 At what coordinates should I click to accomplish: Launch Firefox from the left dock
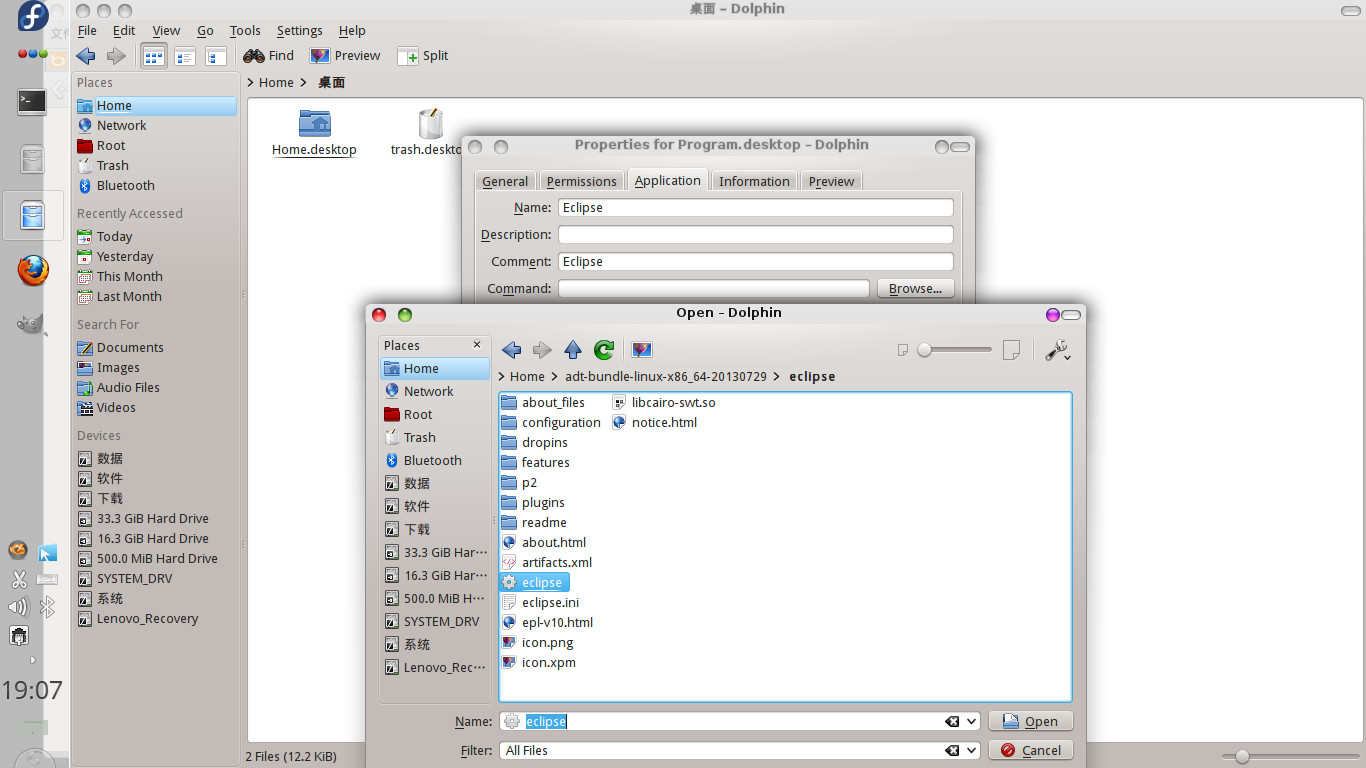tap(33, 270)
